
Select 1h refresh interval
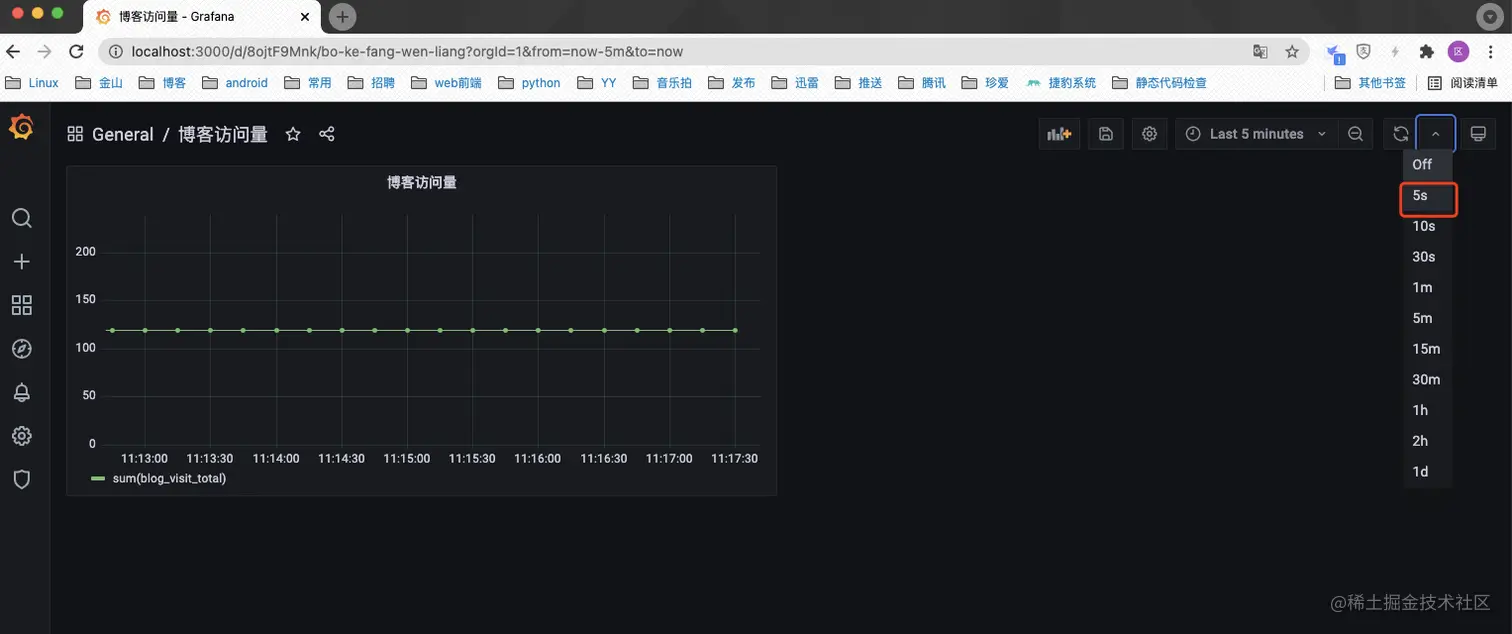(1428, 410)
